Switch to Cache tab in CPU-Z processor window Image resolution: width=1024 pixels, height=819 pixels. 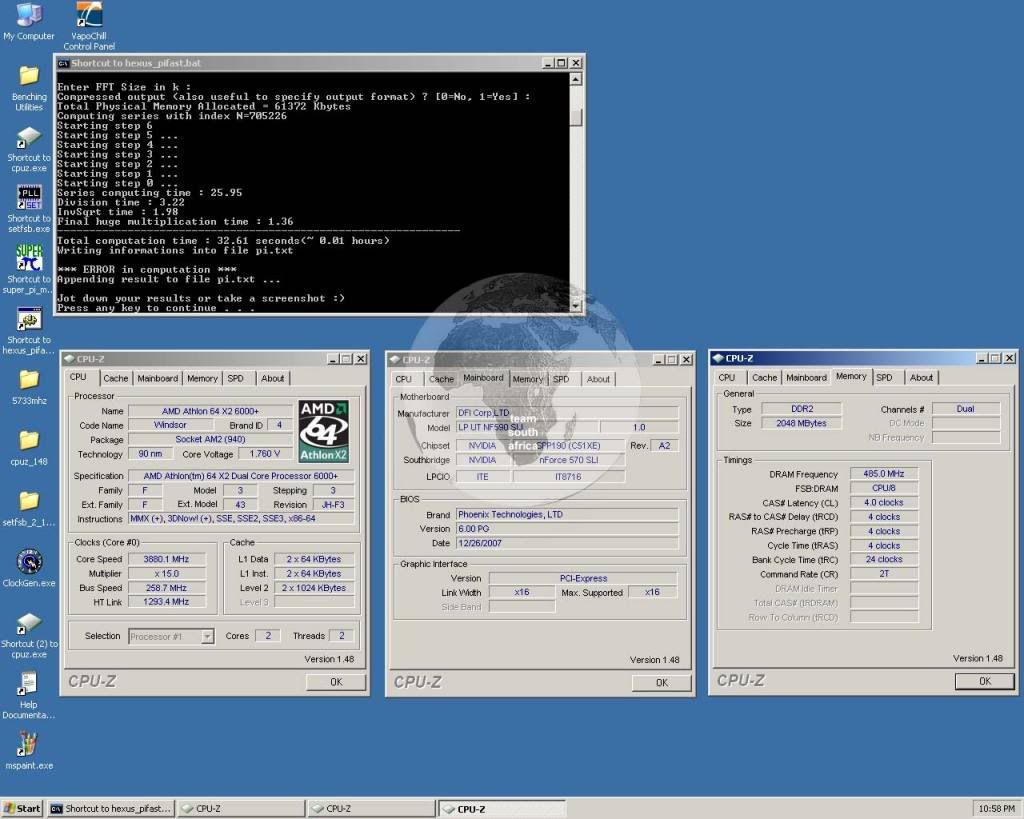[x=116, y=378]
